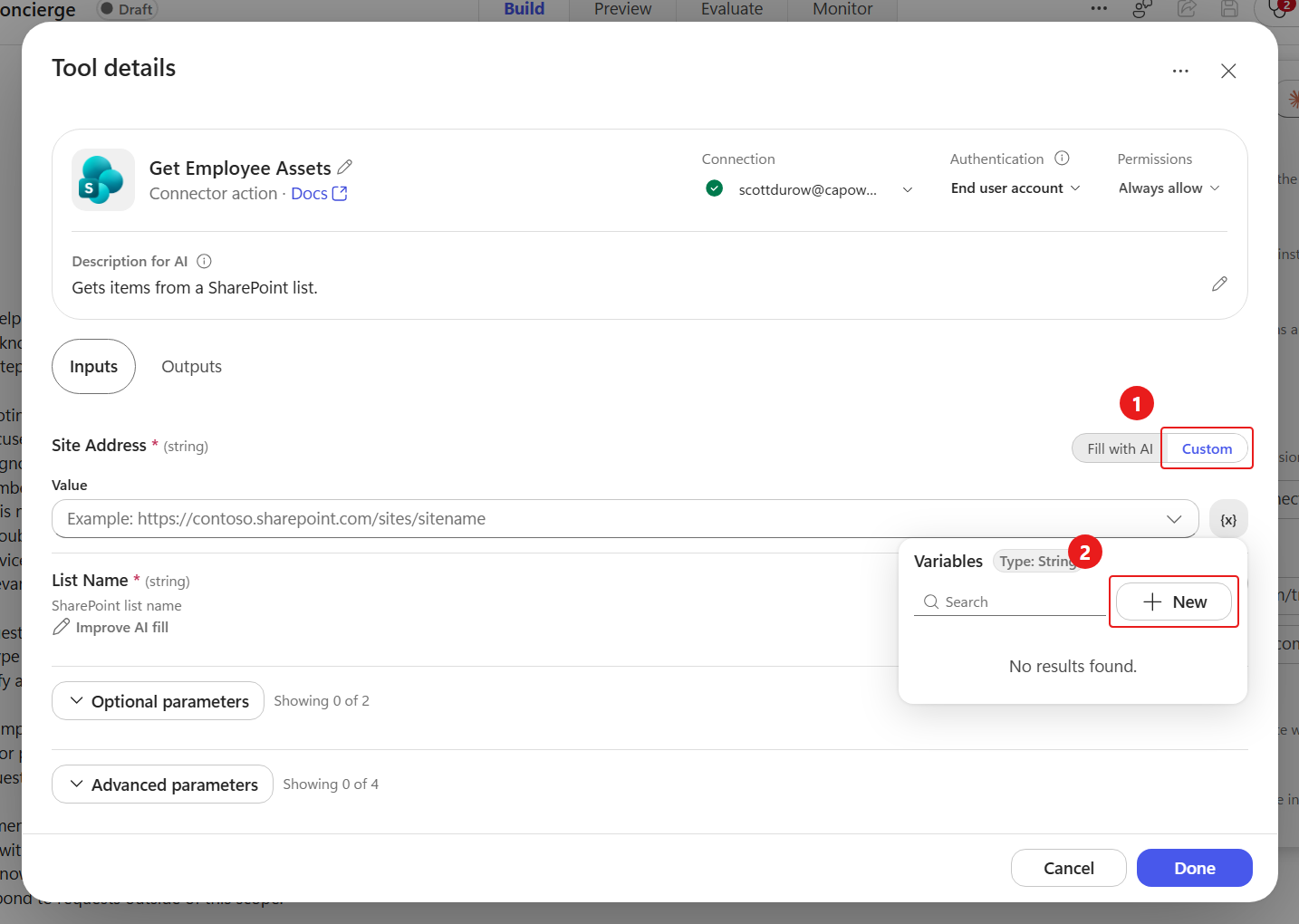1299x924 pixels.
Task: Switch to the Inputs tab
Action: pos(93,367)
